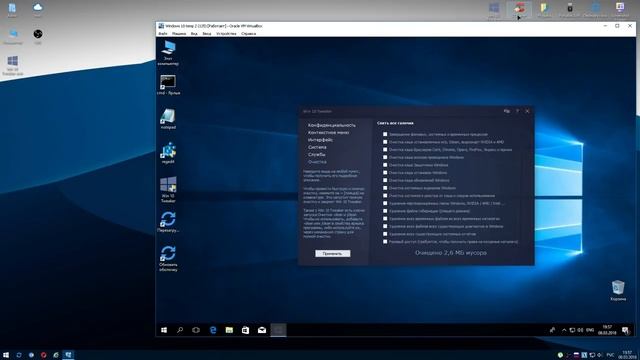Switch to Конфиденциальность section in Tweaker
Screen dimensions: 640x360
click(x=331, y=125)
